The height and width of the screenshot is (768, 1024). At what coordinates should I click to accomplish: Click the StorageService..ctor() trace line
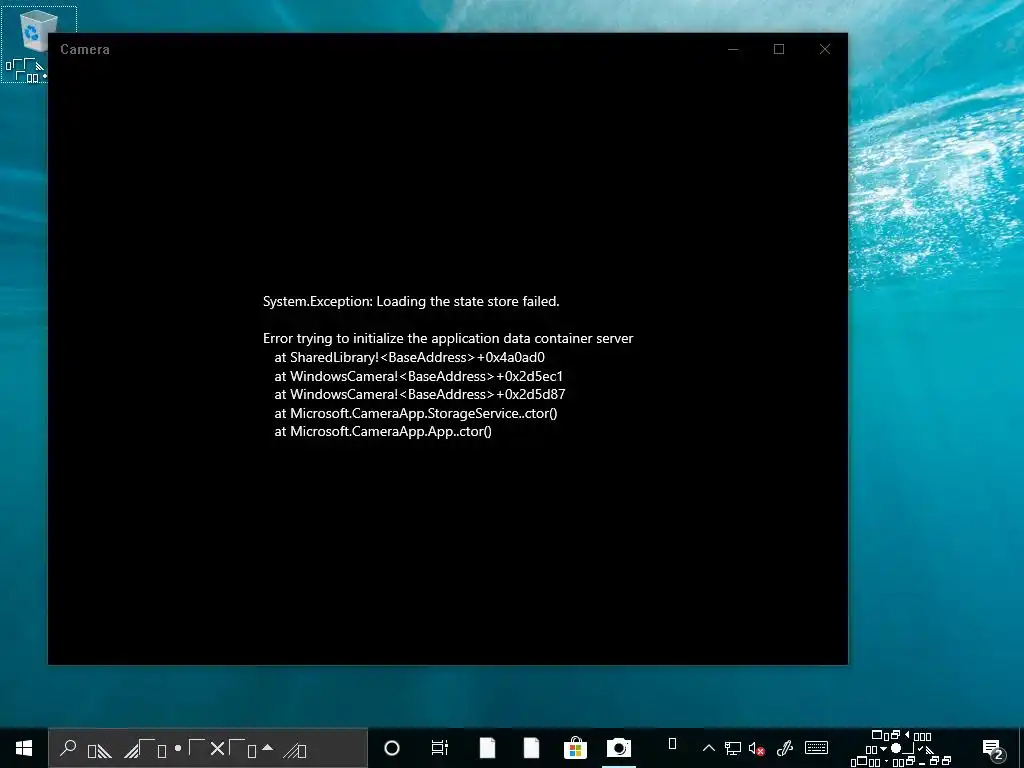pyautogui.click(x=416, y=413)
